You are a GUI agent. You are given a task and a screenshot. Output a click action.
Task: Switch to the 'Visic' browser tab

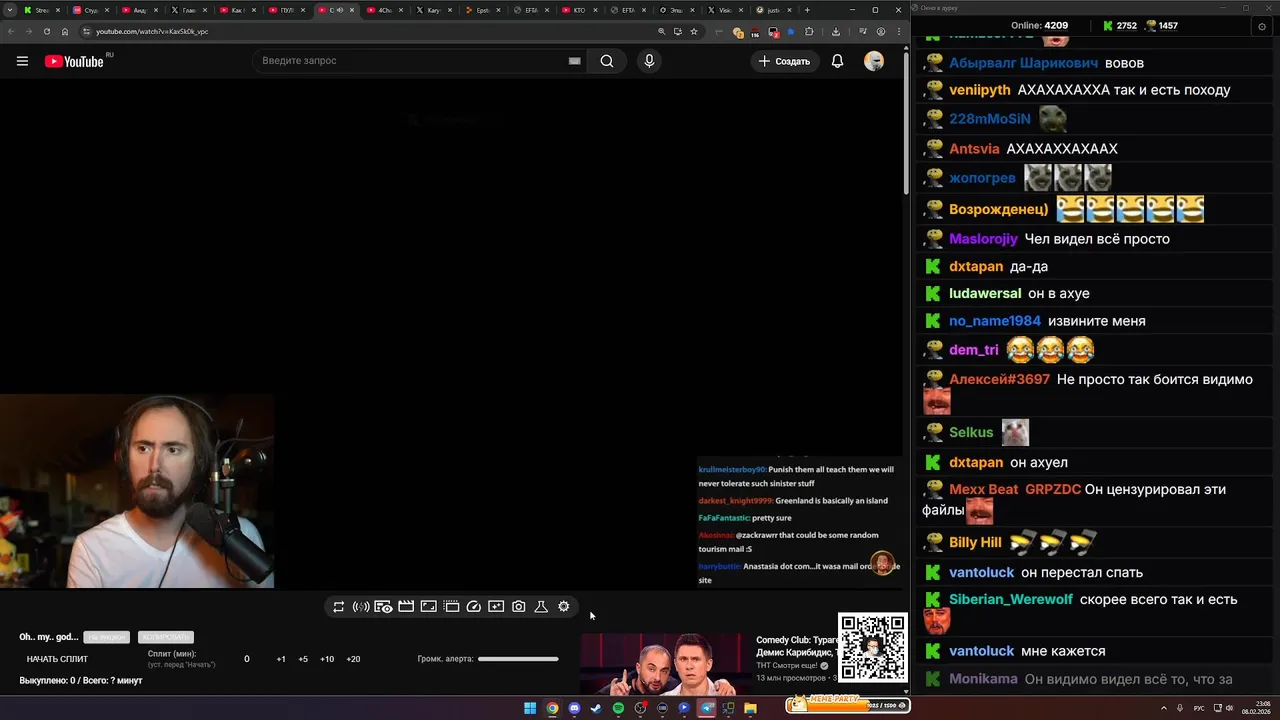click(x=726, y=10)
